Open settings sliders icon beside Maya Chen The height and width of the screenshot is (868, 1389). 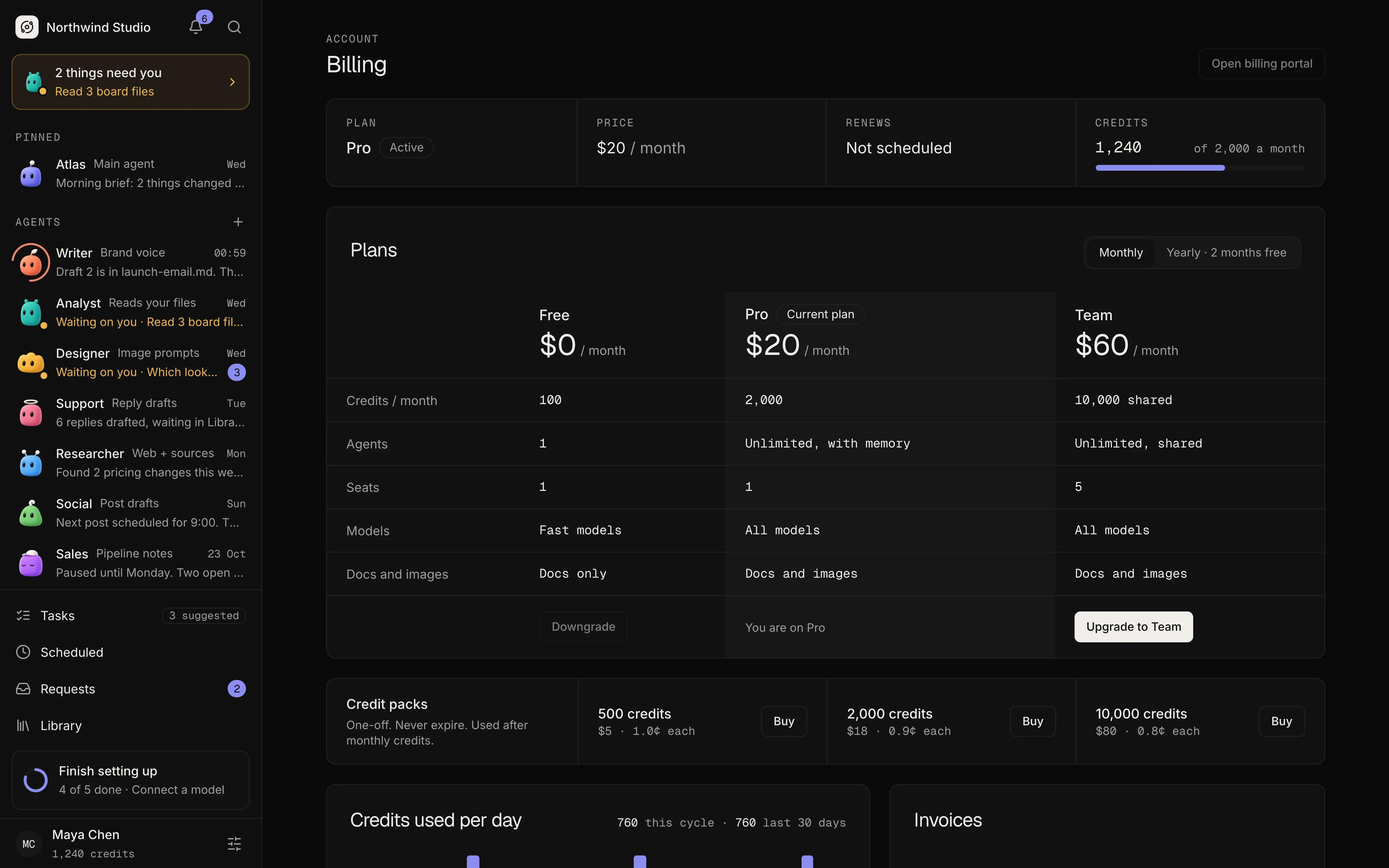[234, 843]
